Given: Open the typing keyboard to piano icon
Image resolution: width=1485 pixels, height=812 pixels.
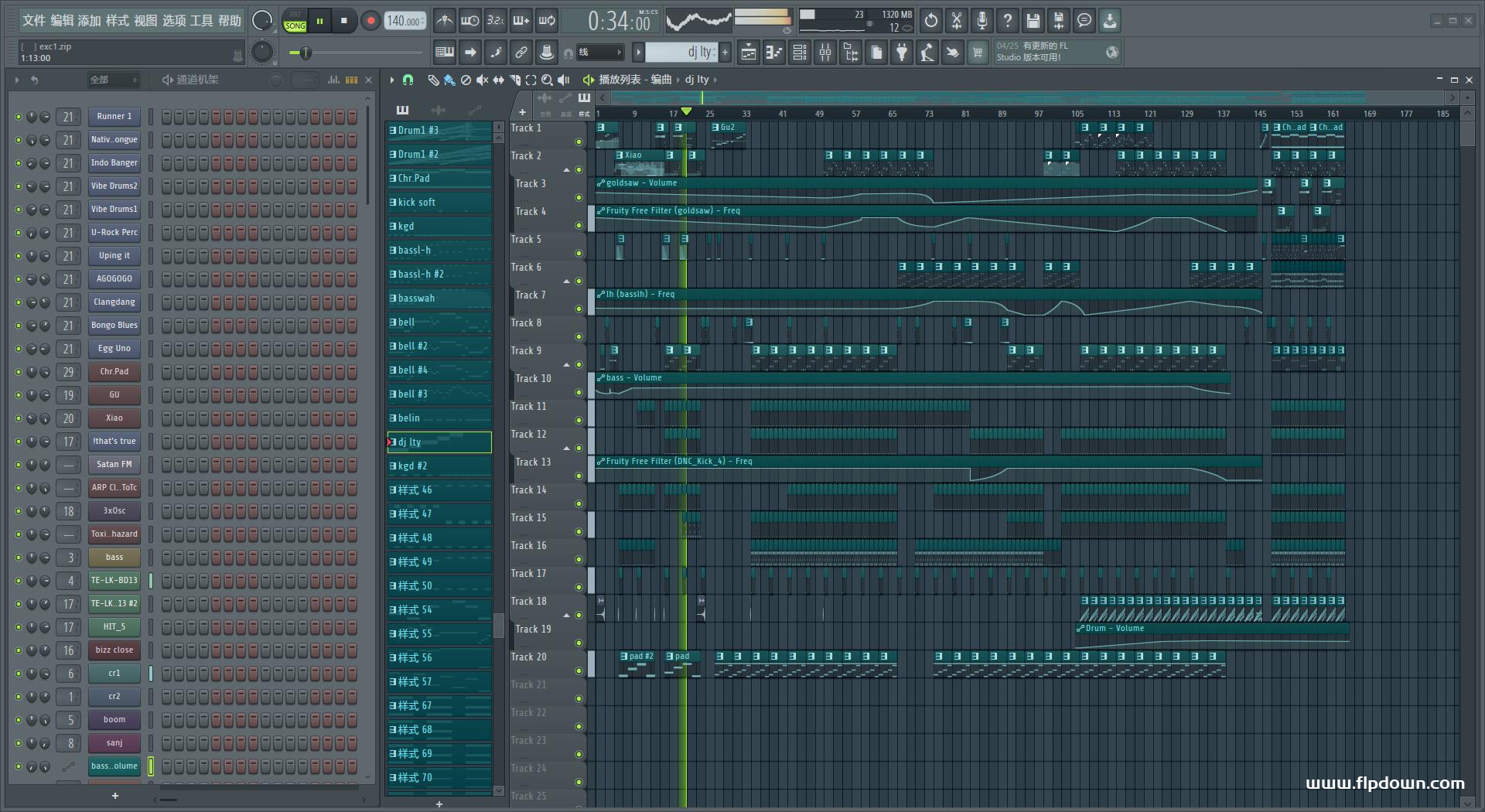Looking at the screenshot, I should tap(445, 53).
